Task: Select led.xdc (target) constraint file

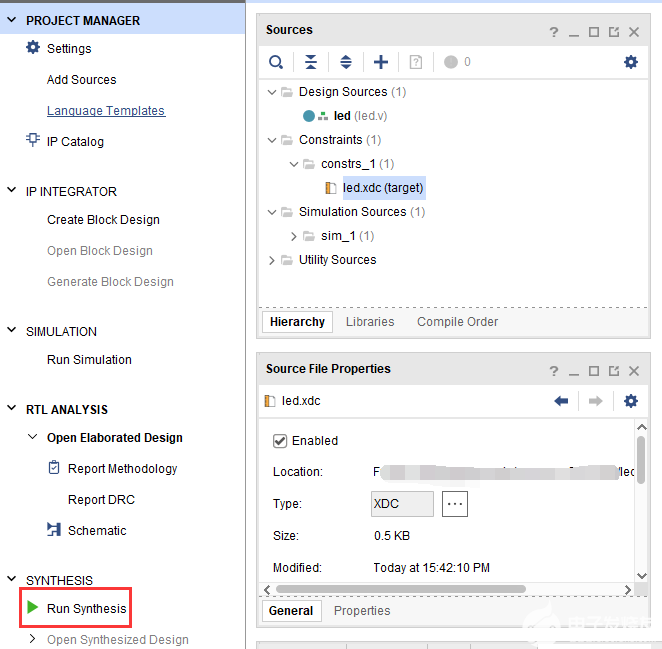Action: click(382, 188)
